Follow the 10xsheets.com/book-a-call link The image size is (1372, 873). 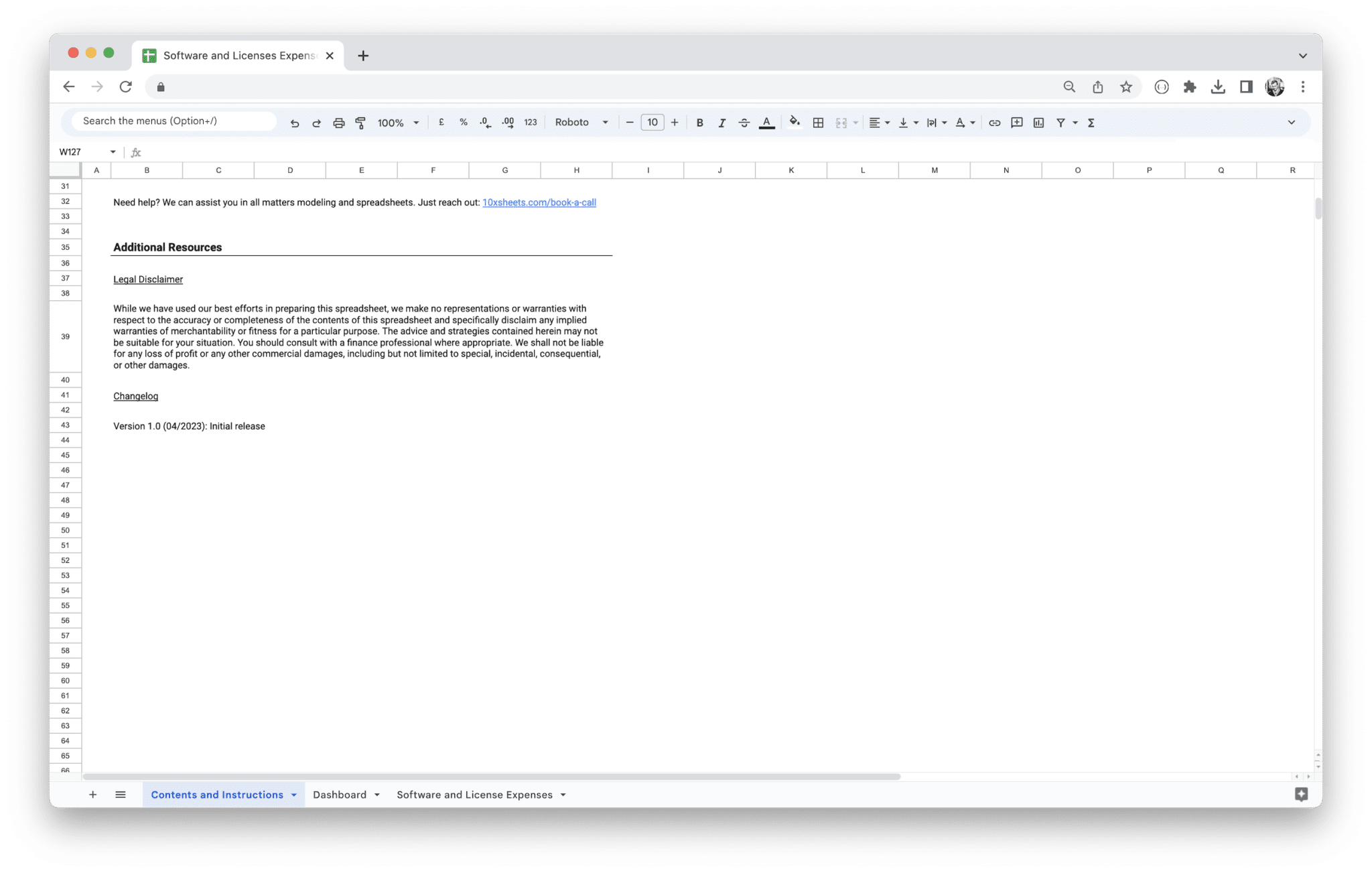click(539, 202)
